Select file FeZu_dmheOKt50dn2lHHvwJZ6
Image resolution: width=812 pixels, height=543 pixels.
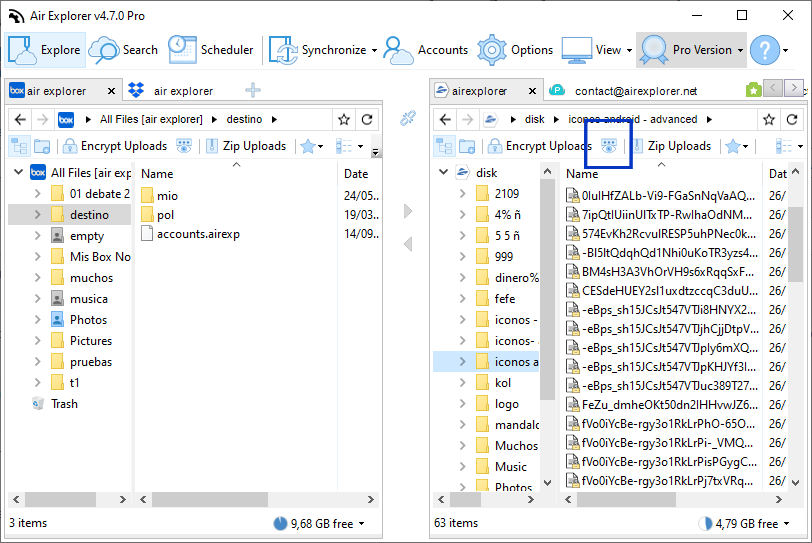(x=661, y=405)
